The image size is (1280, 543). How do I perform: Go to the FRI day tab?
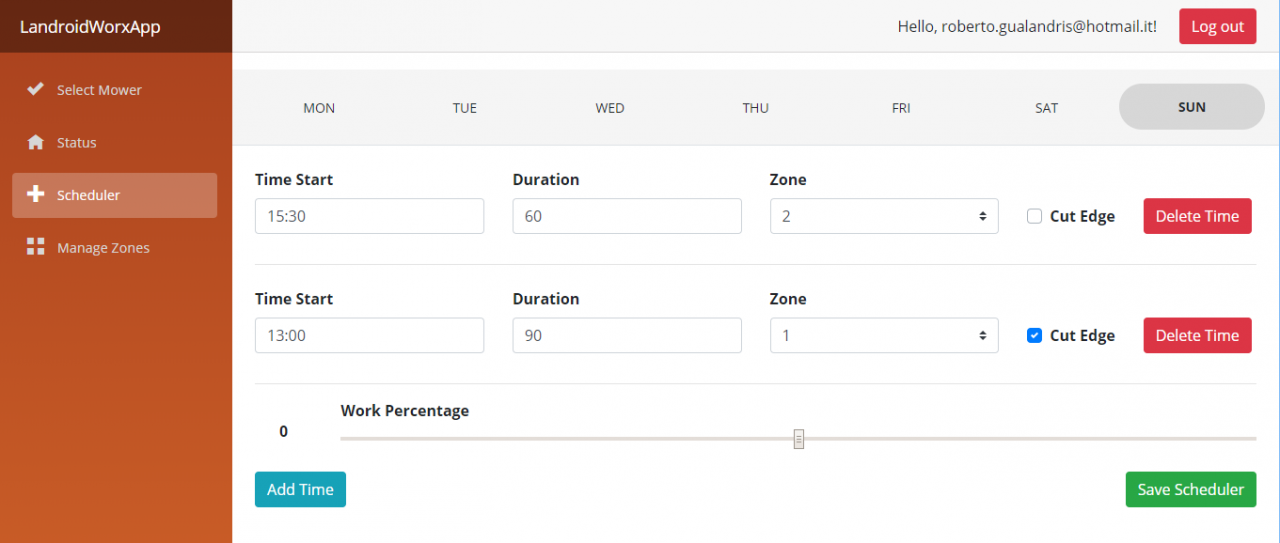901,108
